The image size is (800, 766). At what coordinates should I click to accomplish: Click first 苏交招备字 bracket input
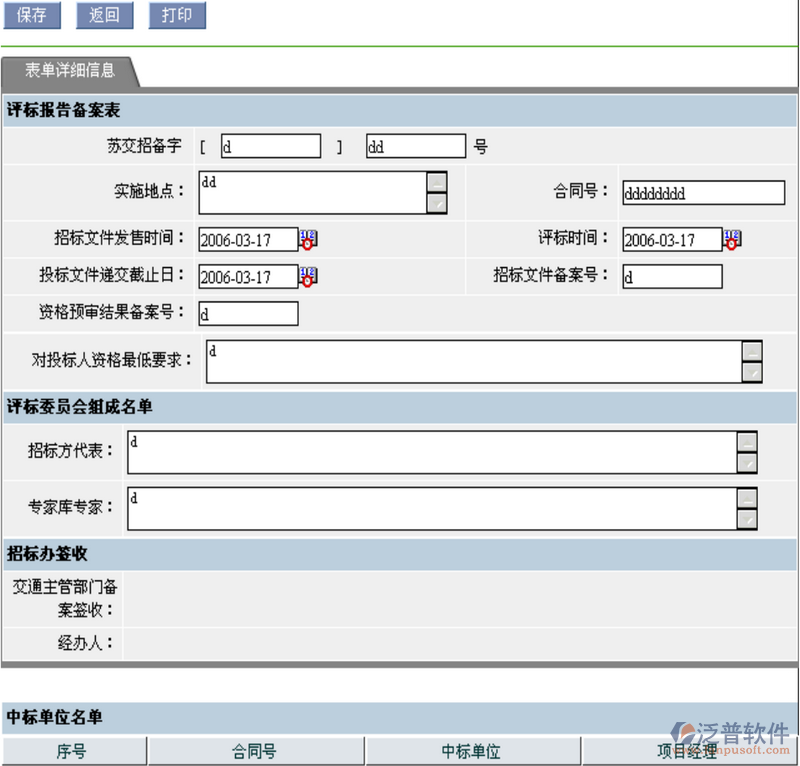click(x=270, y=147)
